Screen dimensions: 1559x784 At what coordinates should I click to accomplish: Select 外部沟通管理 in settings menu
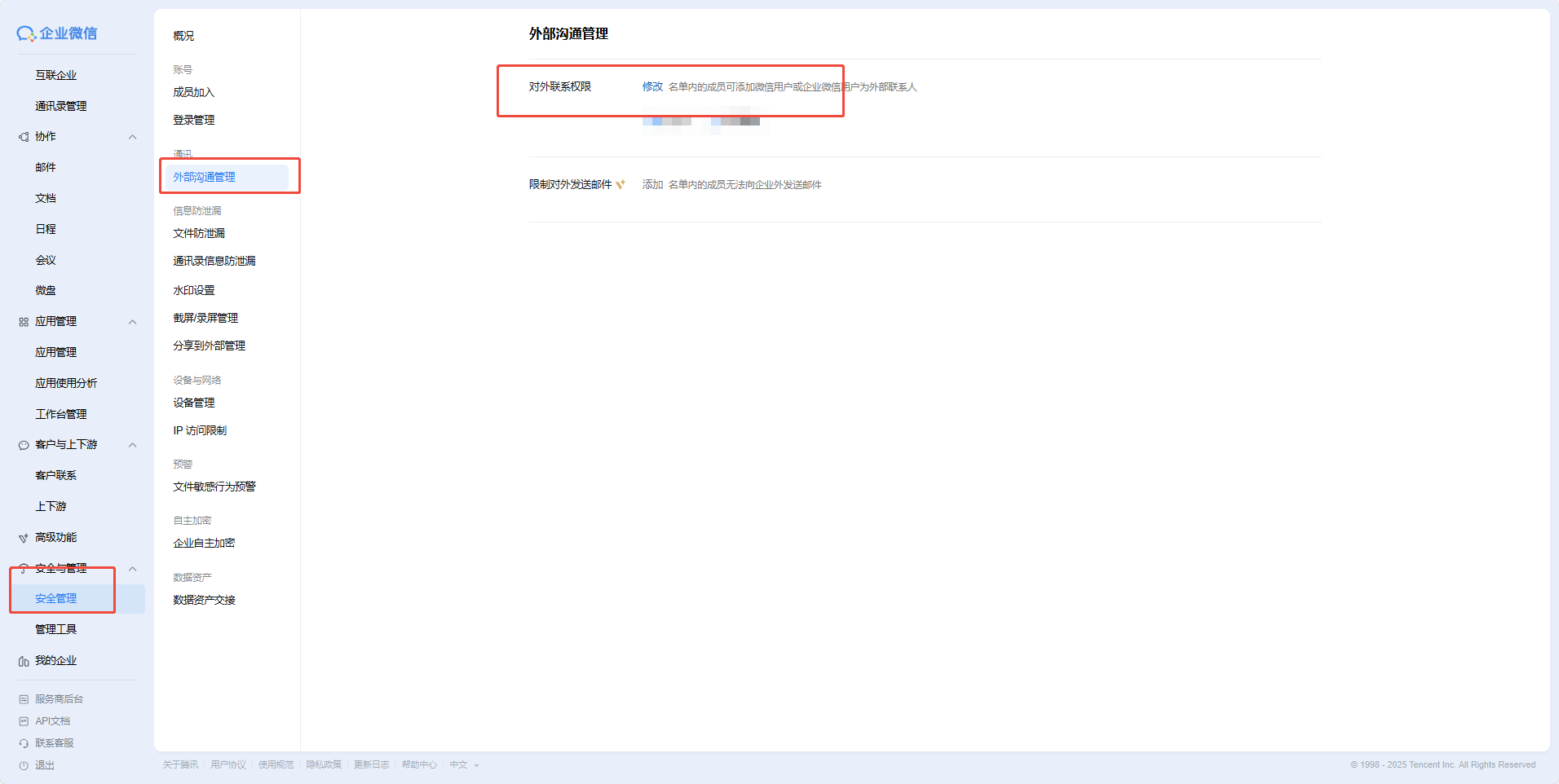[x=203, y=176]
